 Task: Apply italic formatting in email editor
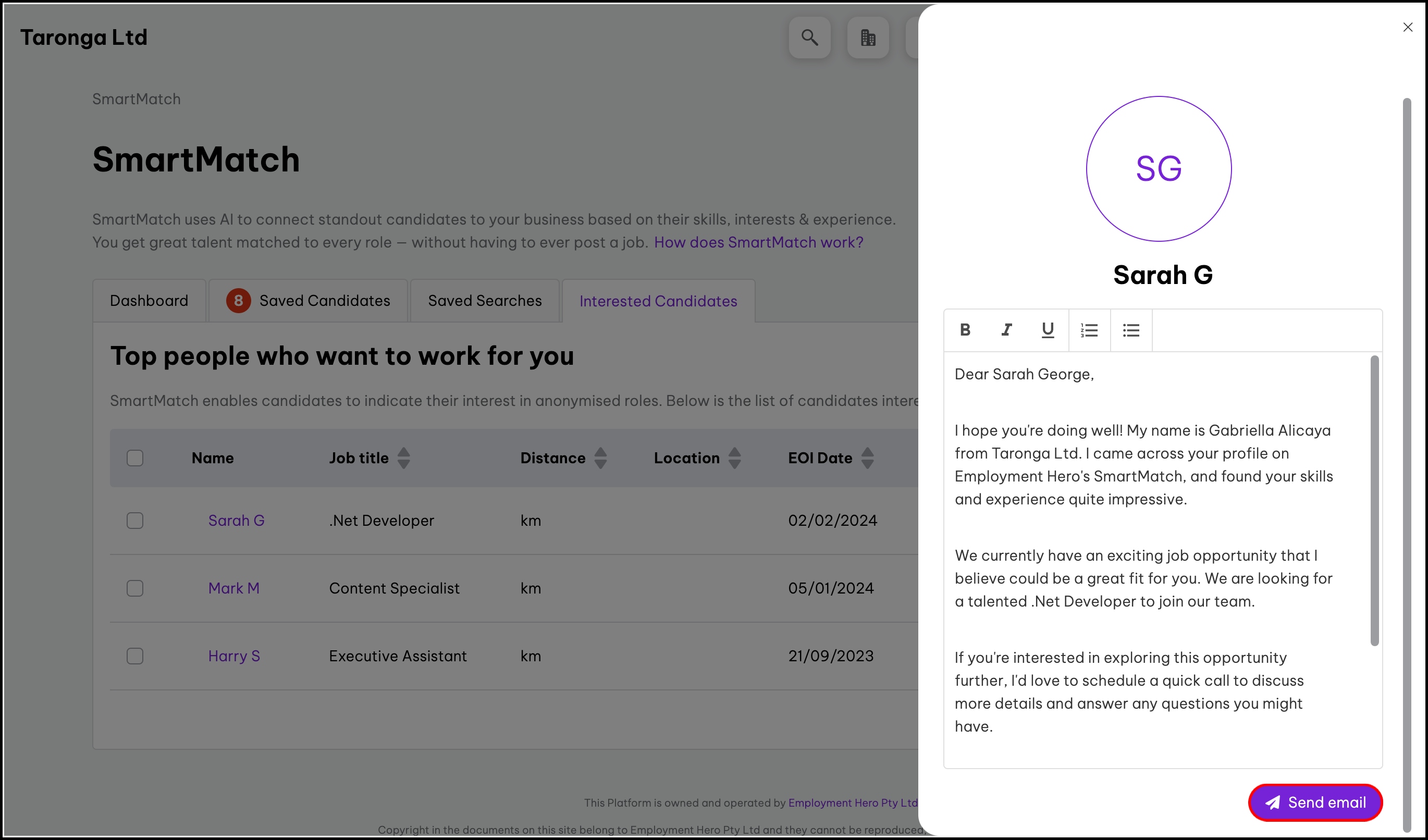(1006, 330)
